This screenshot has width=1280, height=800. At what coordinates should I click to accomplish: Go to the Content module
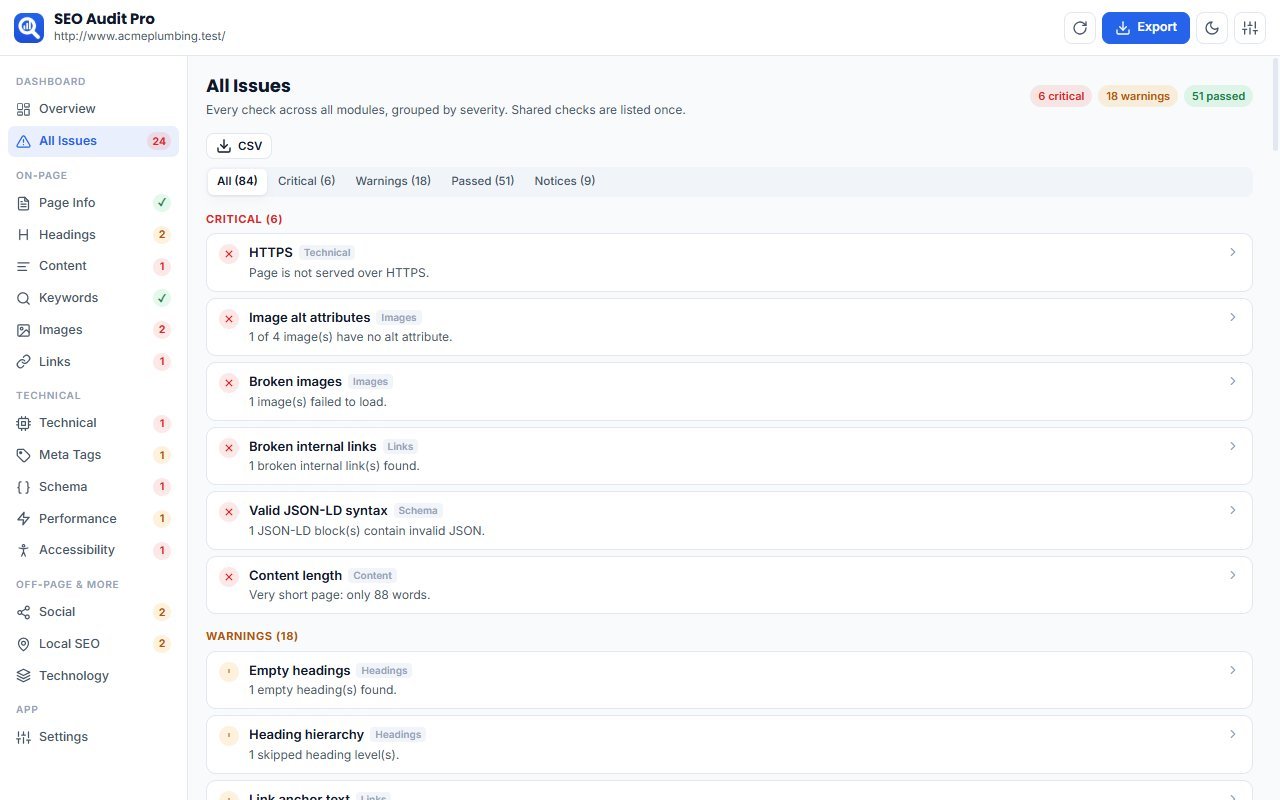[93, 266]
